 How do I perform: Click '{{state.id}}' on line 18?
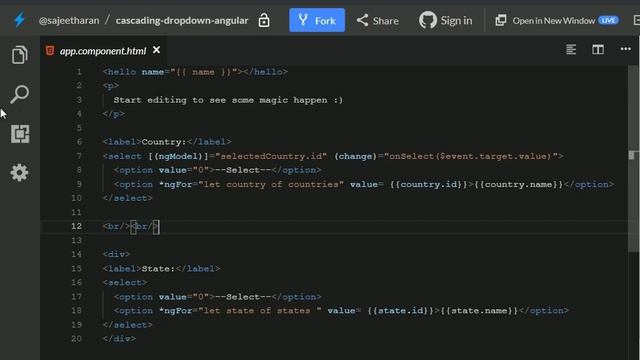(400, 311)
